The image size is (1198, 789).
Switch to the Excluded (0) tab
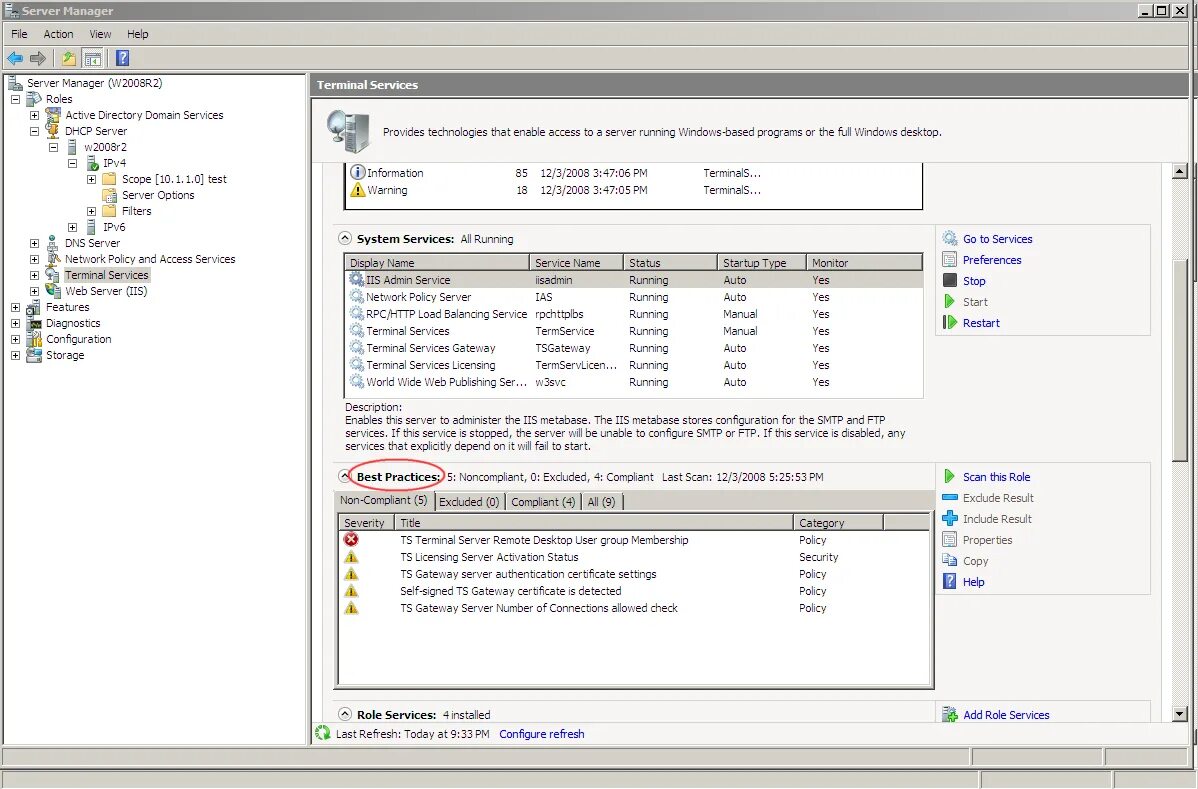468,502
